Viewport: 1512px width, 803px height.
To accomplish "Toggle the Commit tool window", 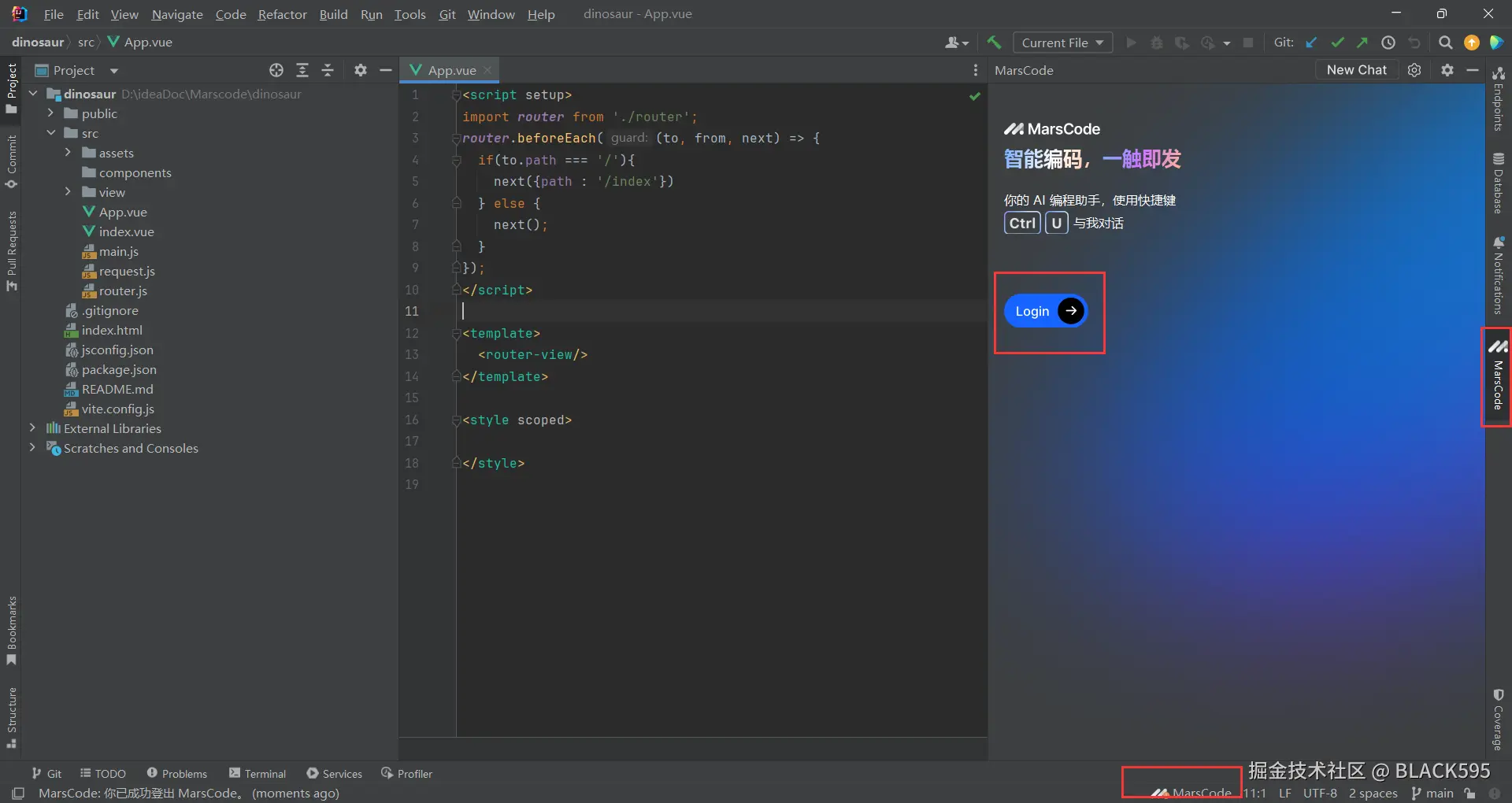I will pos(11,161).
